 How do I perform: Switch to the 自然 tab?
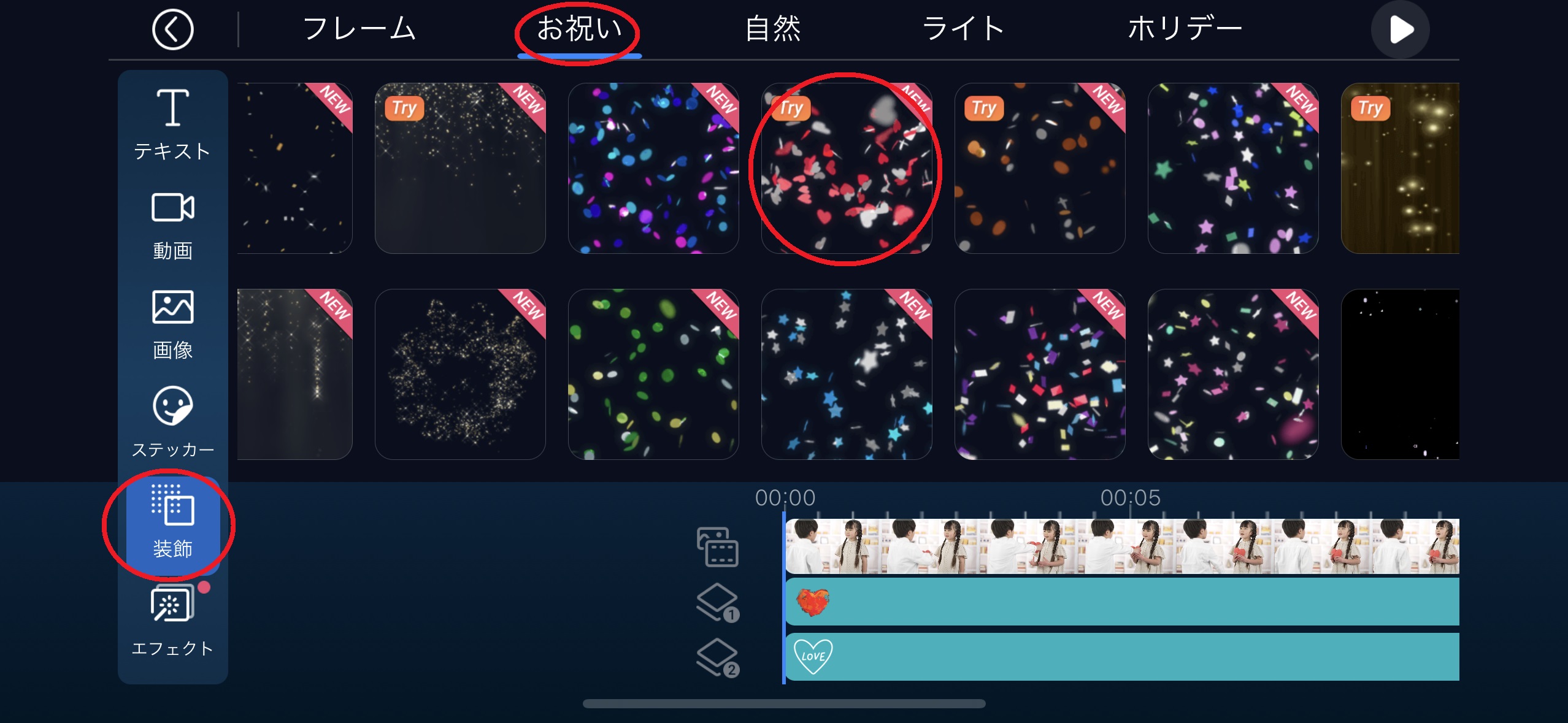(773, 29)
